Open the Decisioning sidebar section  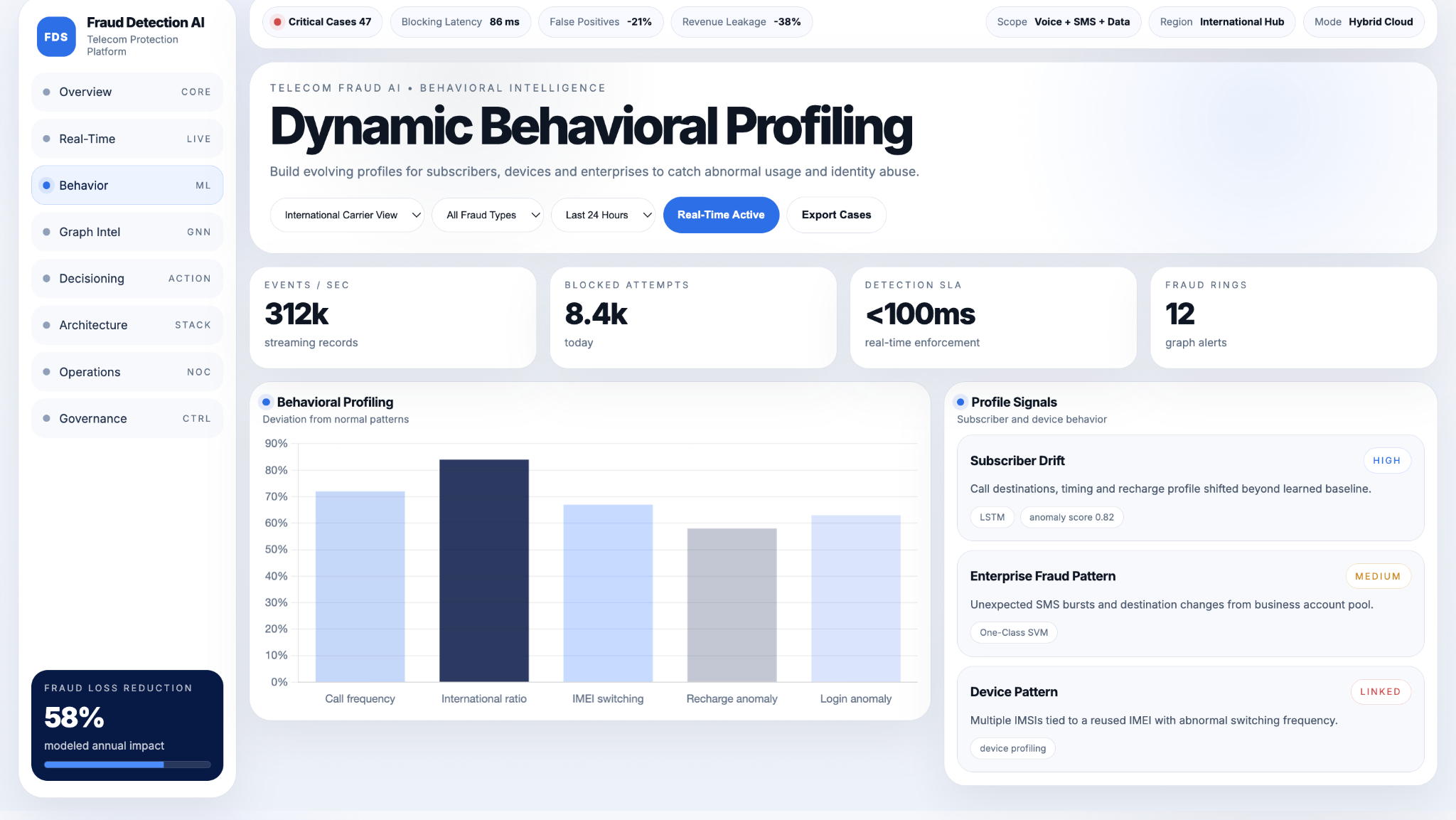(x=127, y=279)
